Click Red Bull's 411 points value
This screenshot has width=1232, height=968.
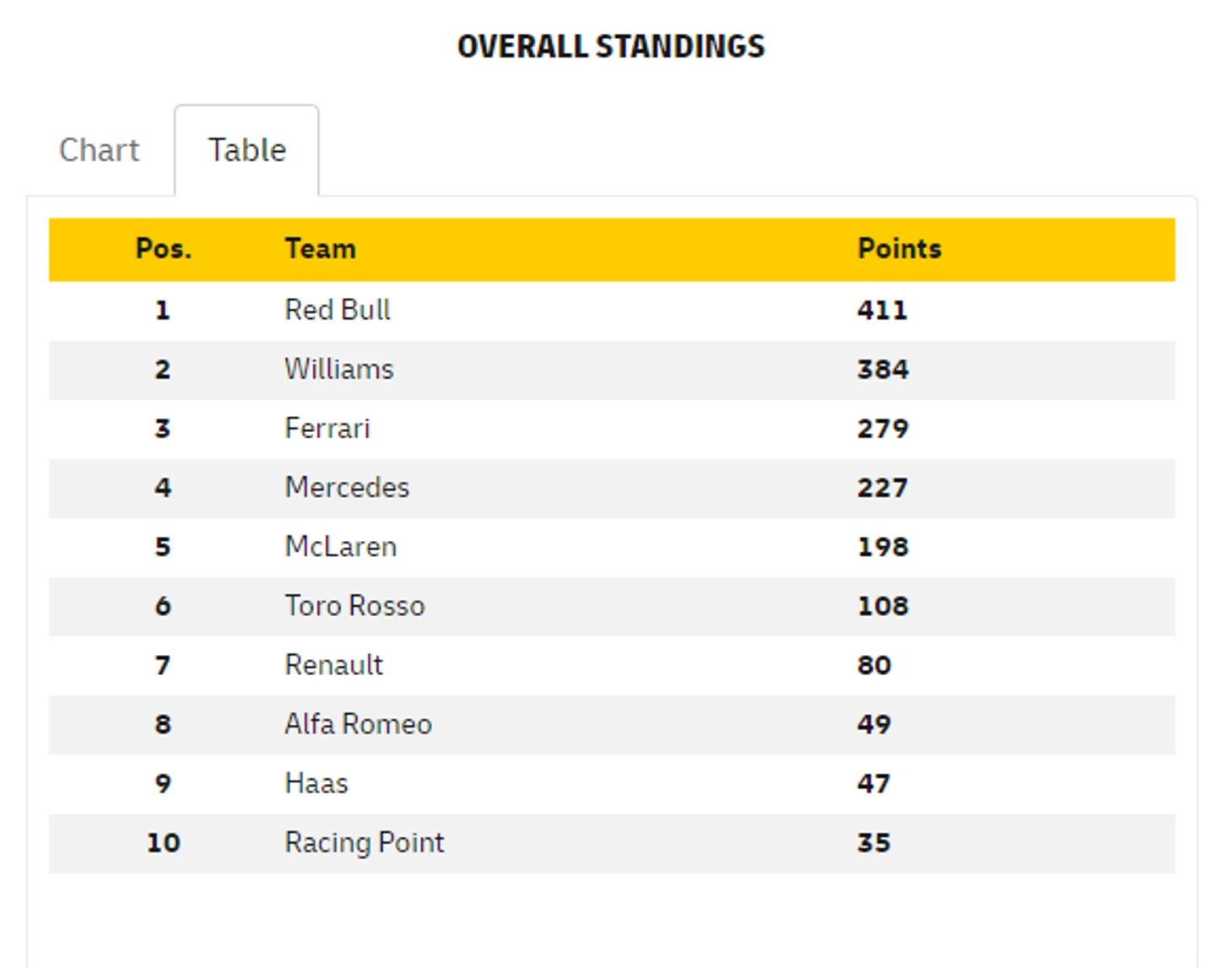[882, 310]
